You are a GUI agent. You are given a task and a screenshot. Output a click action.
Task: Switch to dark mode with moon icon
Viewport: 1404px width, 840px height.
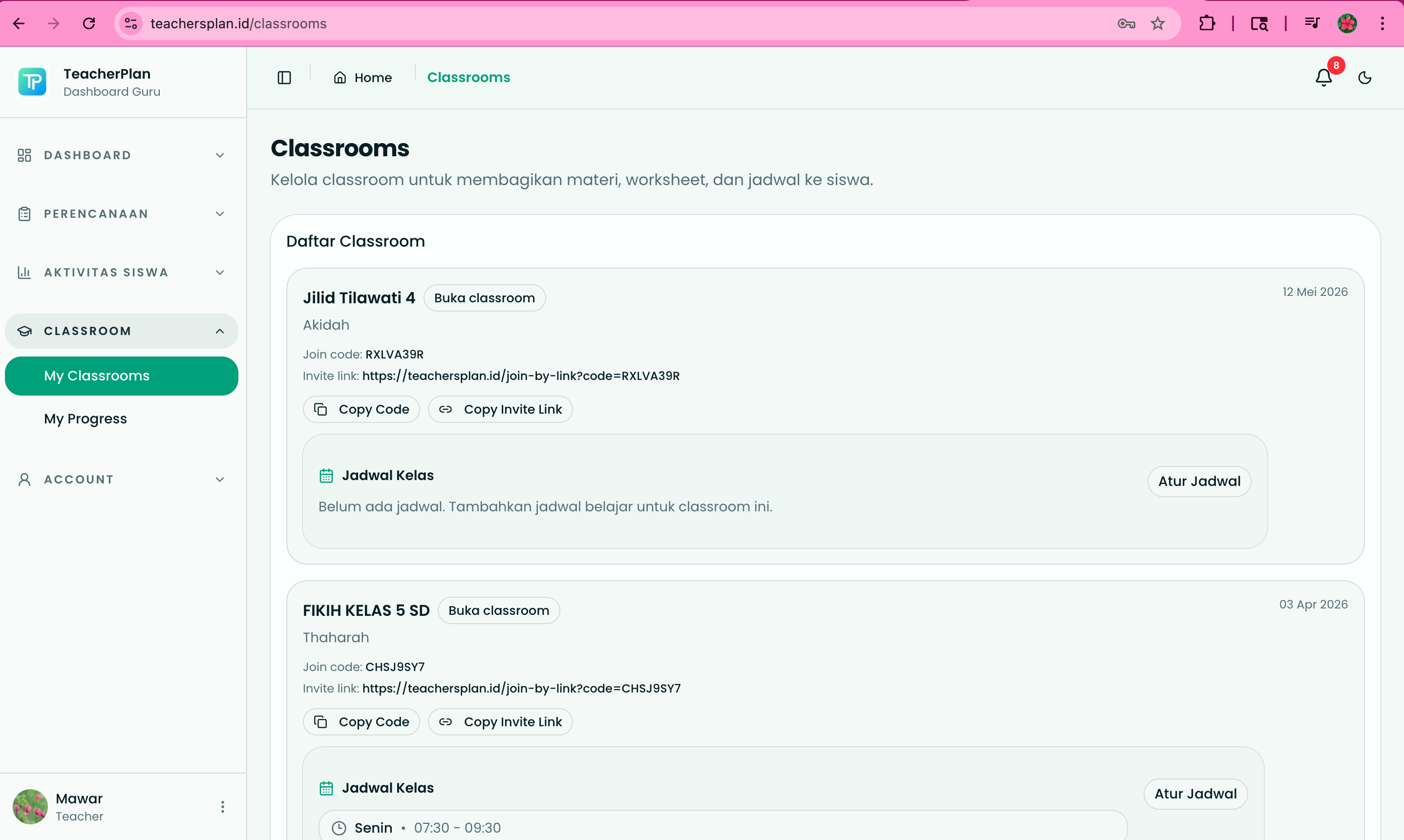tap(1365, 78)
